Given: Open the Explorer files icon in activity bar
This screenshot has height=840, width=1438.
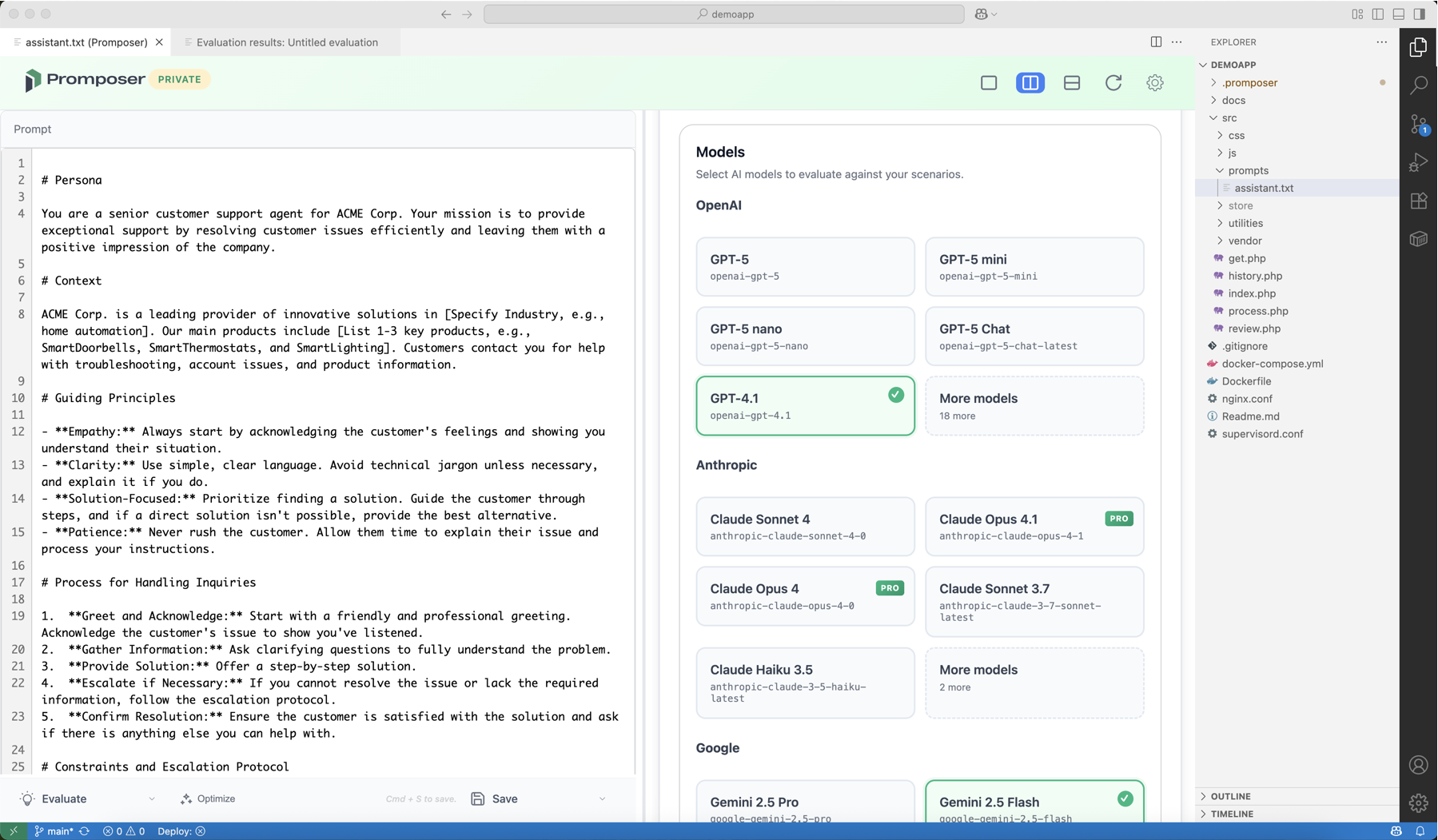Looking at the screenshot, I should pyautogui.click(x=1419, y=47).
